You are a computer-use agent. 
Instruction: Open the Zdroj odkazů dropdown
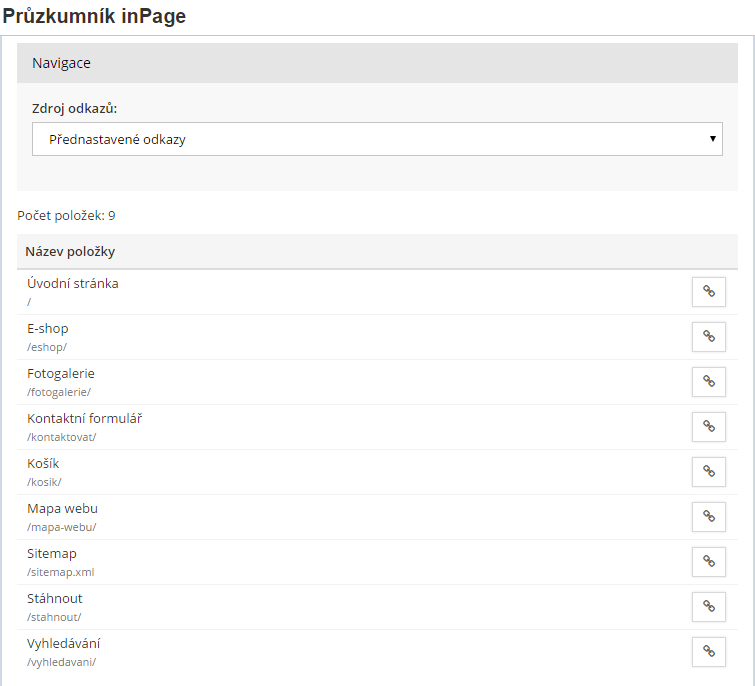376,139
